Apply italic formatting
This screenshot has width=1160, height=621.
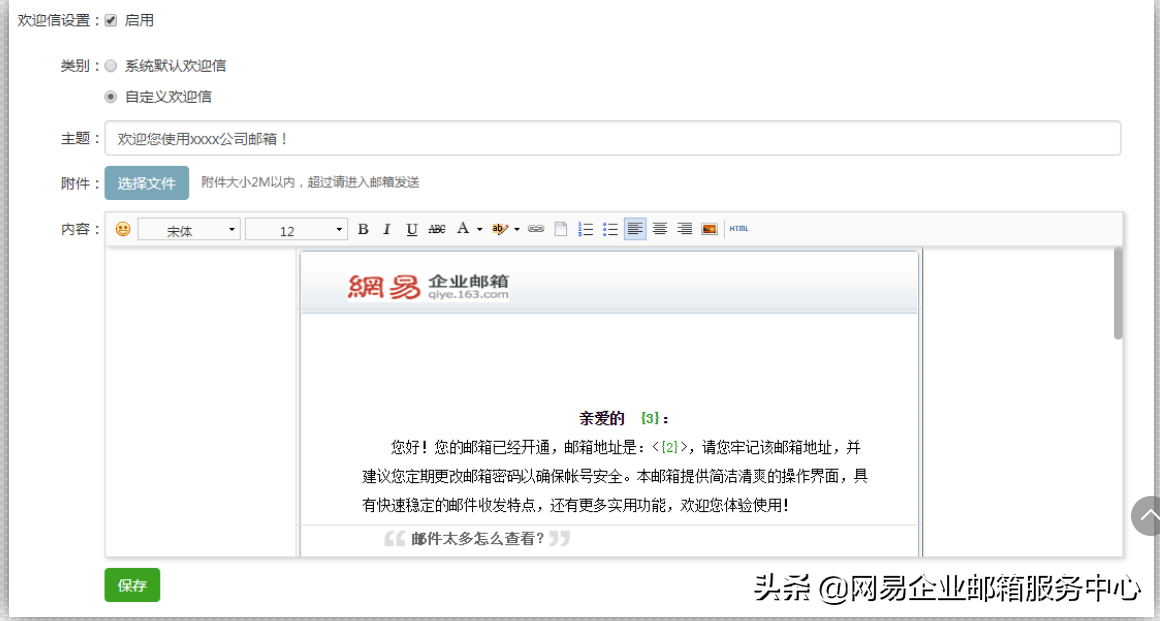(387, 229)
